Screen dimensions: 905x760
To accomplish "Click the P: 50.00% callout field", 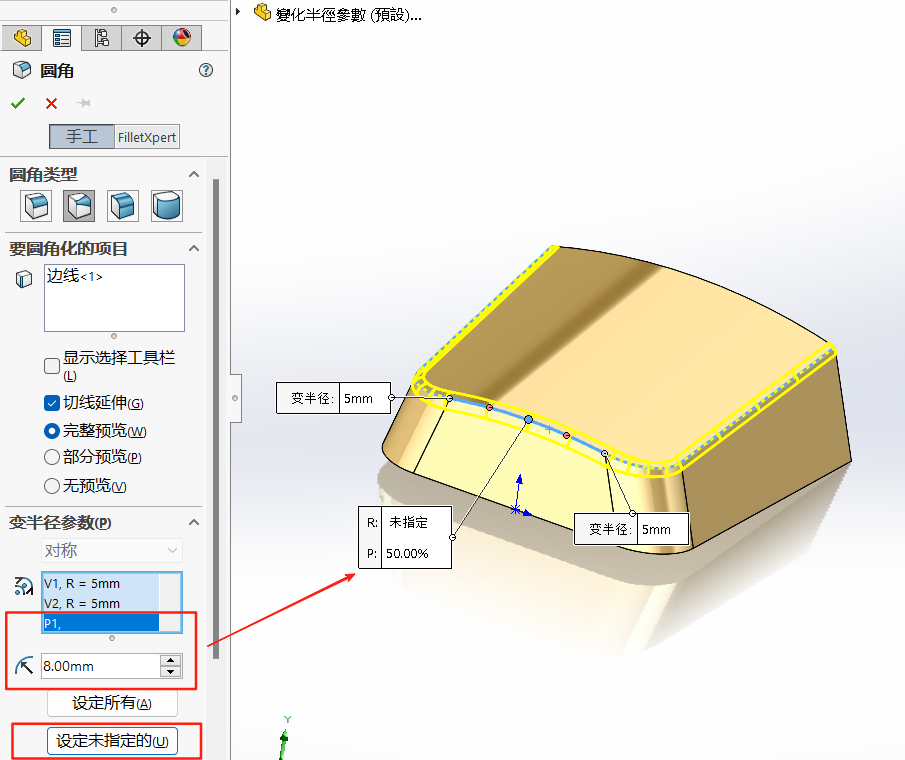I will coord(416,553).
